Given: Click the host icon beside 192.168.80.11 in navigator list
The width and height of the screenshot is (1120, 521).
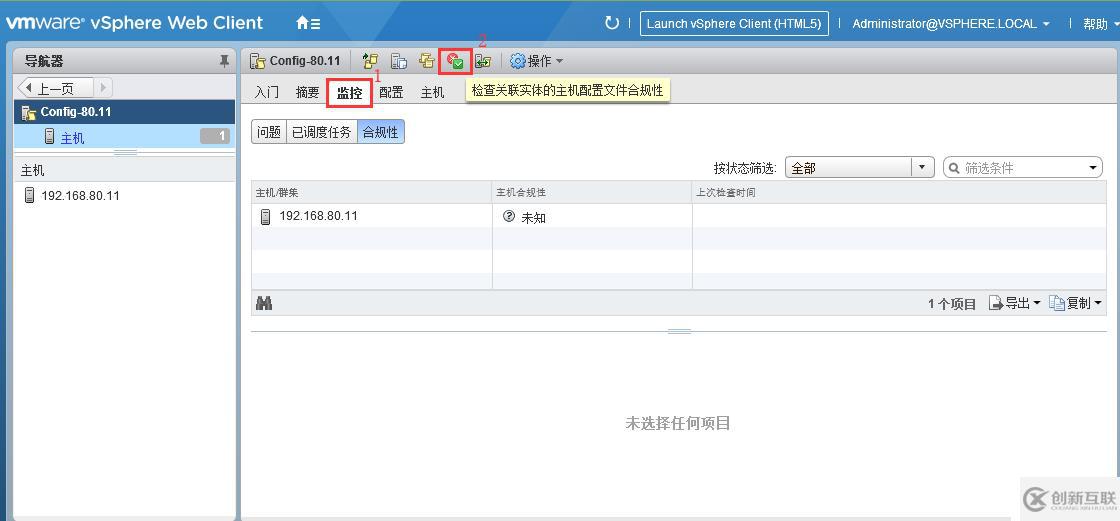Looking at the screenshot, I should 29,195.
